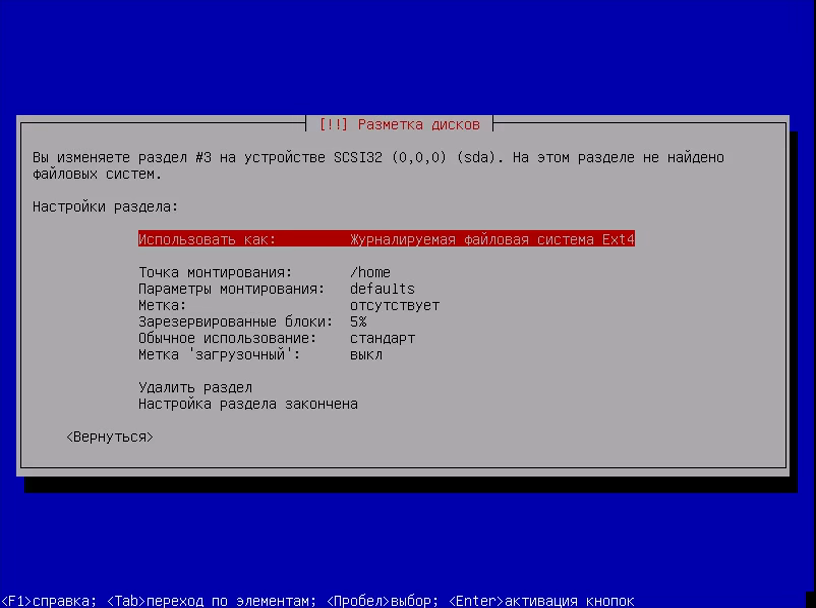Click the <Пробел> выбор hint
Image resolution: width=816 pixels, height=608 pixels.
382,601
